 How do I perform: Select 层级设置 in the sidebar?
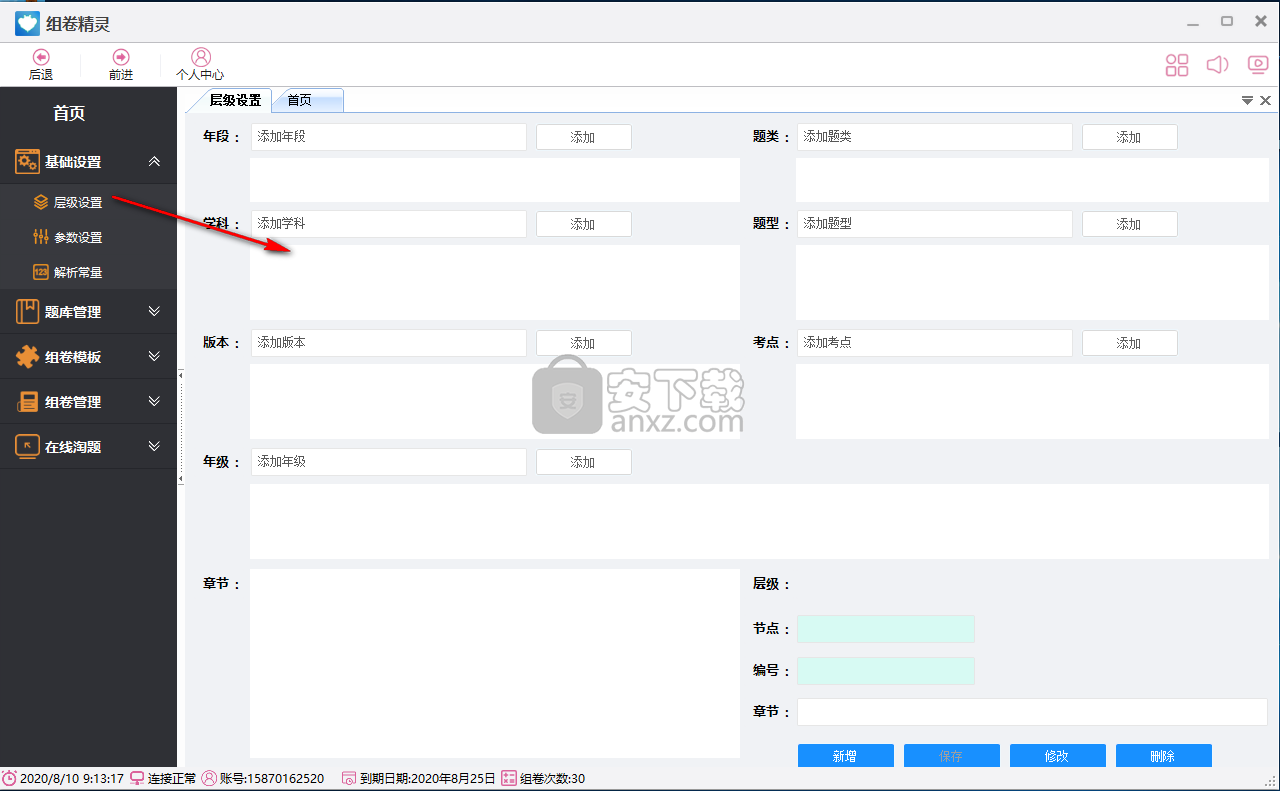point(78,202)
